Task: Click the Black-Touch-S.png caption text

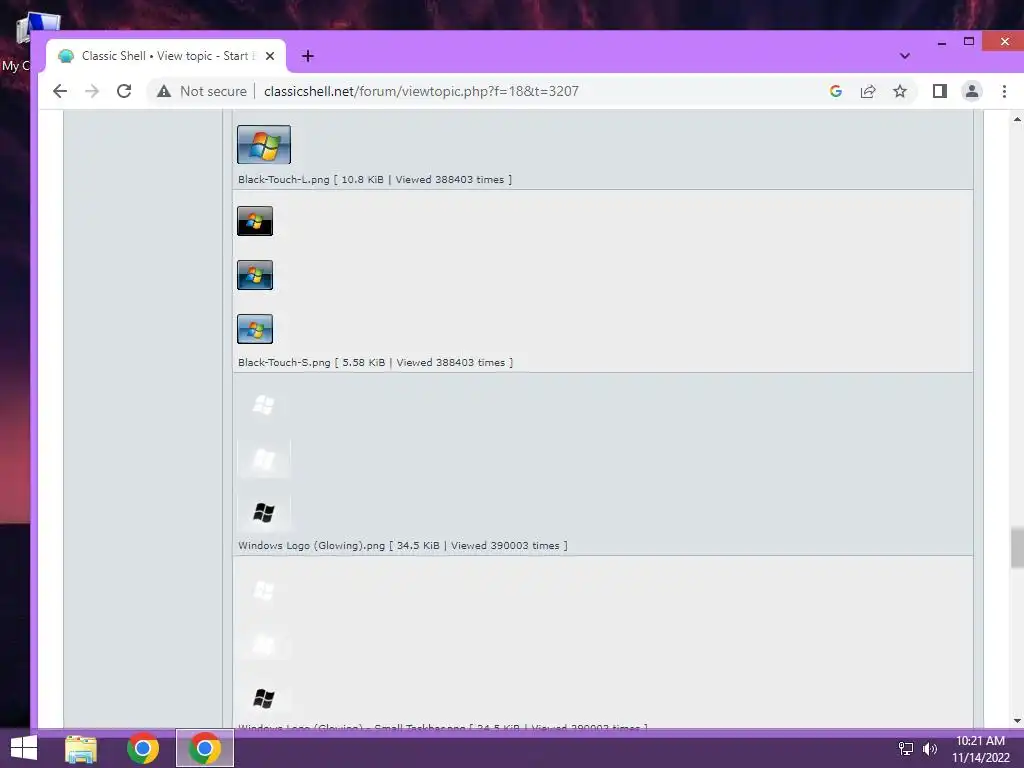Action: point(376,362)
